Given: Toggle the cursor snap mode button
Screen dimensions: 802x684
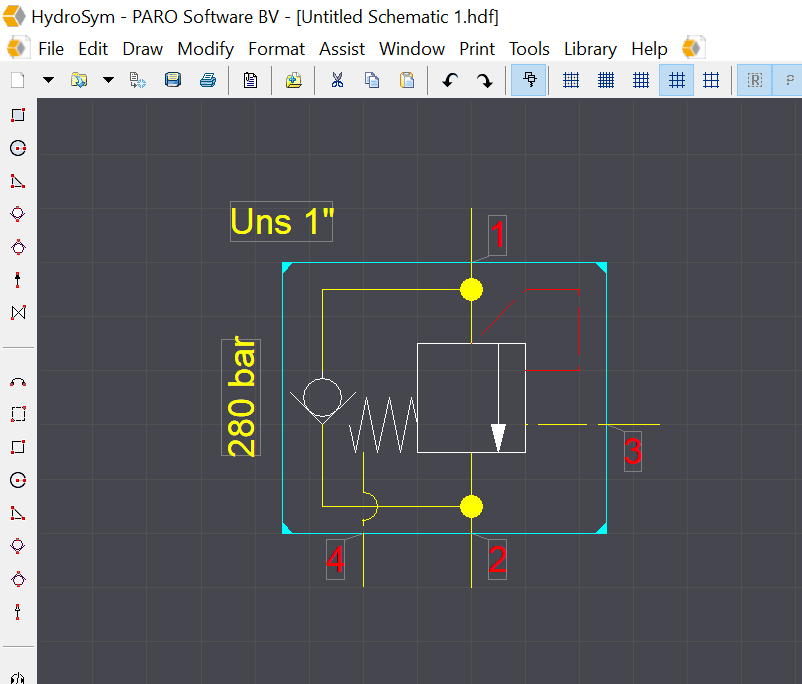Looking at the screenshot, I should tap(528, 80).
